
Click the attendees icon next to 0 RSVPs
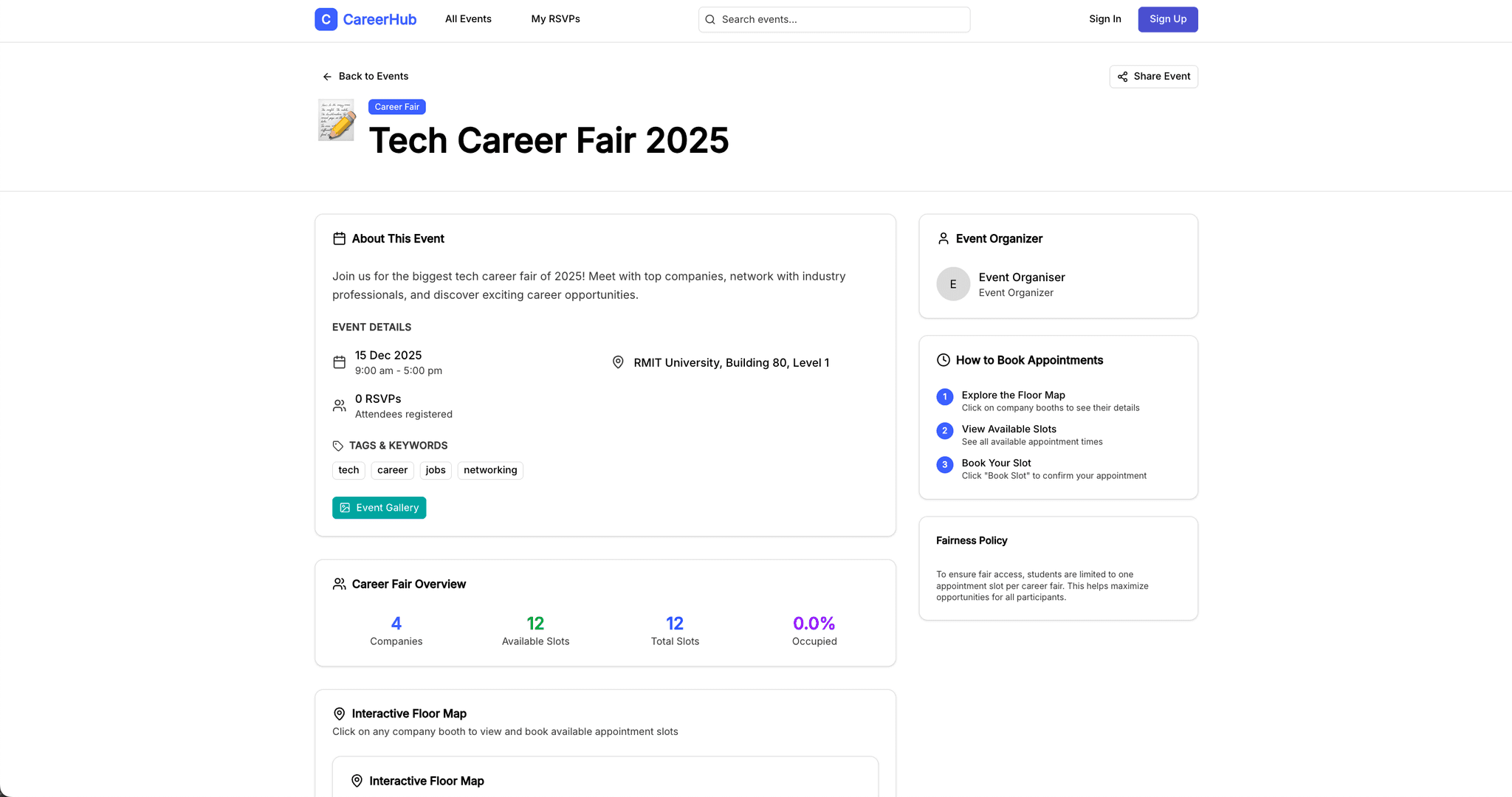click(339, 405)
